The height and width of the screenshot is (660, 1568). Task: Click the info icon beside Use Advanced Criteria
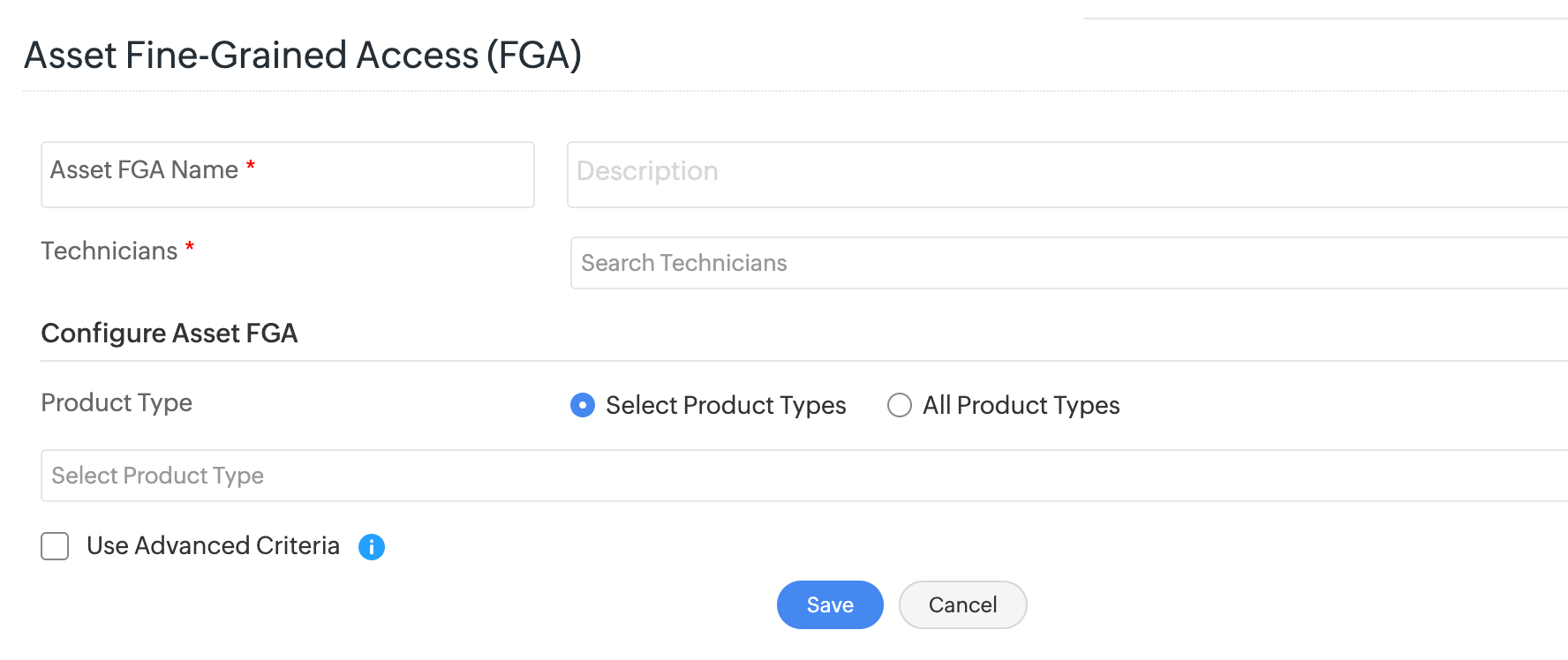tap(373, 547)
